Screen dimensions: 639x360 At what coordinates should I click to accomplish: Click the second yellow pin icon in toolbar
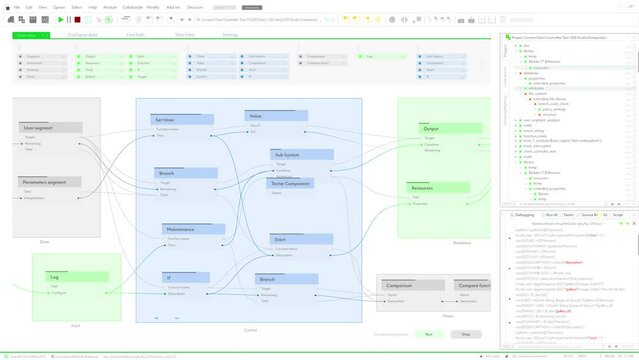[355, 19]
